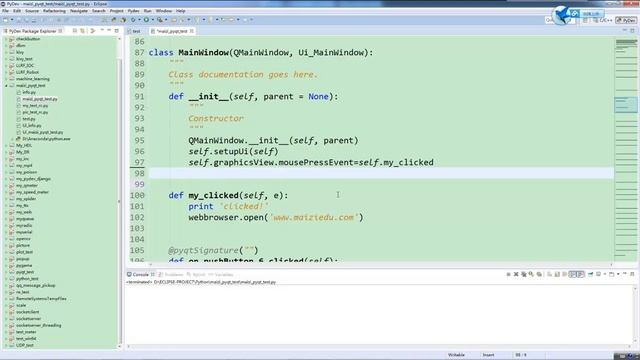
Task: Click the 'Writable' status bar entry
Action: tap(456, 355)
